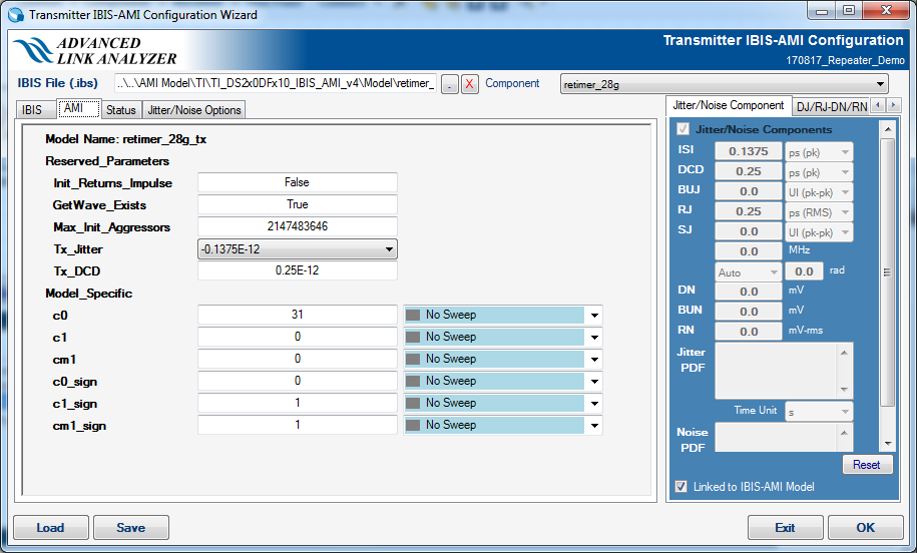Click the tab strip left scroll arrow

(x=877, y=105)
